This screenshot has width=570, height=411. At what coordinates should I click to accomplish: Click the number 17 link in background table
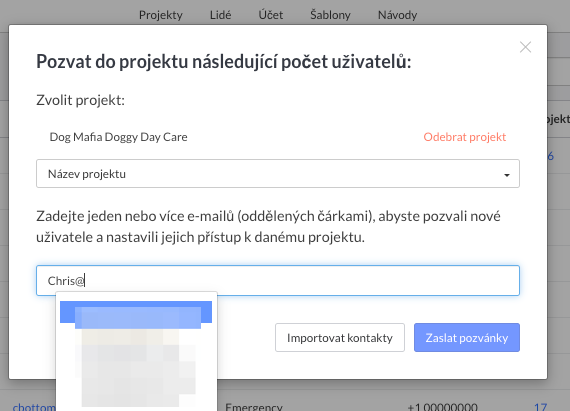click(x=541, y=407)
